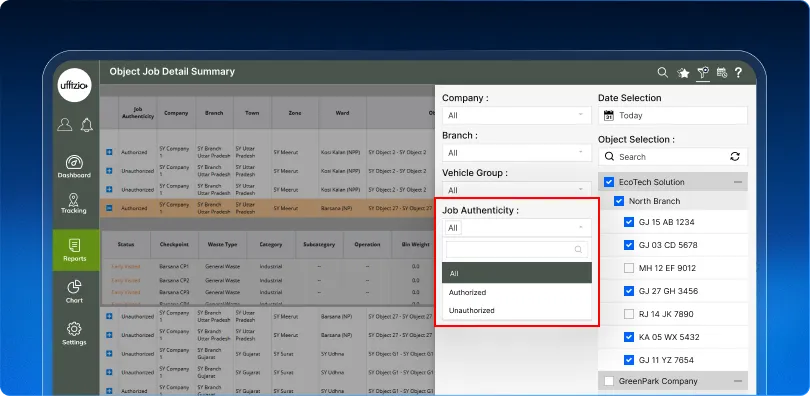Sort by Town column header
Image resolution: width=810 pixels, height=396 pixels.
(252, 113)
